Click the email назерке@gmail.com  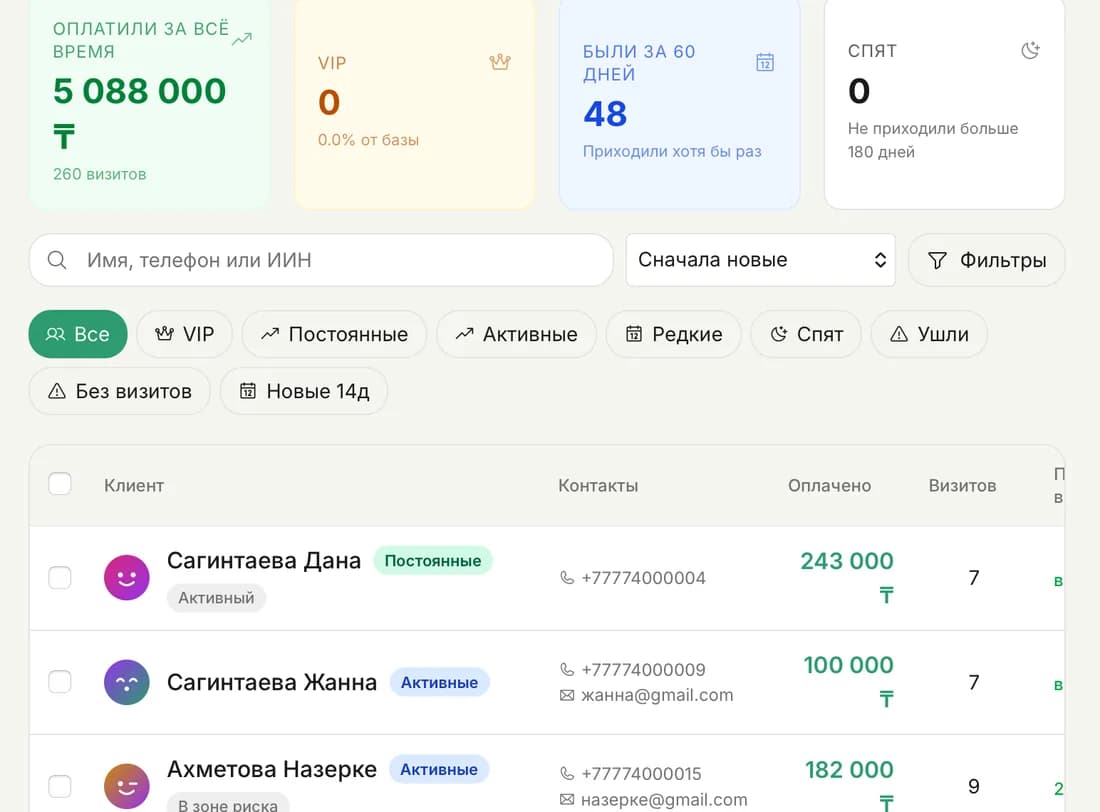pos(664,799)
